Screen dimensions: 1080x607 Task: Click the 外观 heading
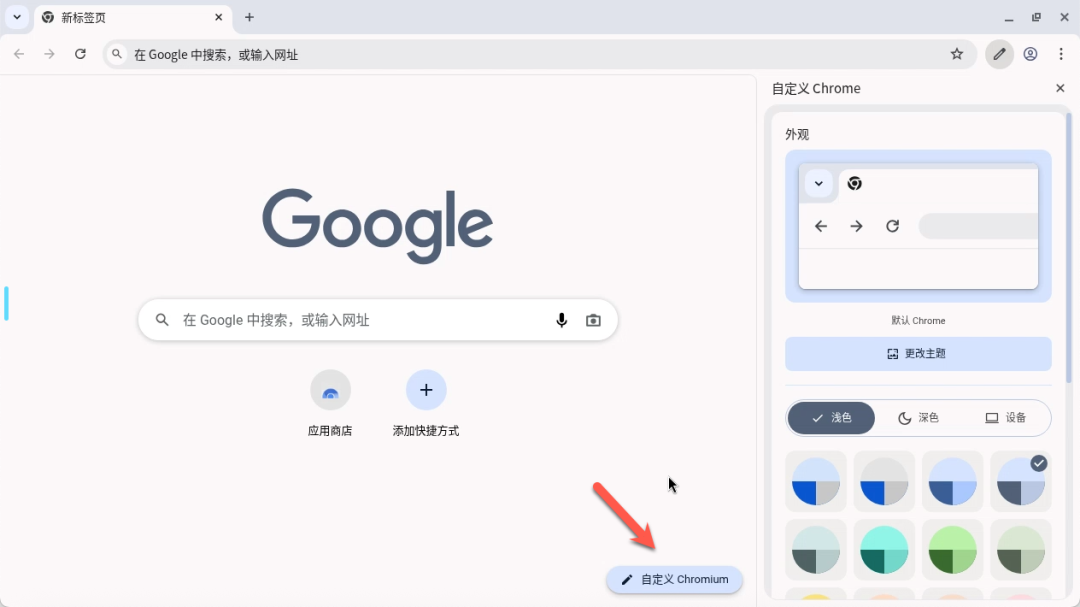797,134
